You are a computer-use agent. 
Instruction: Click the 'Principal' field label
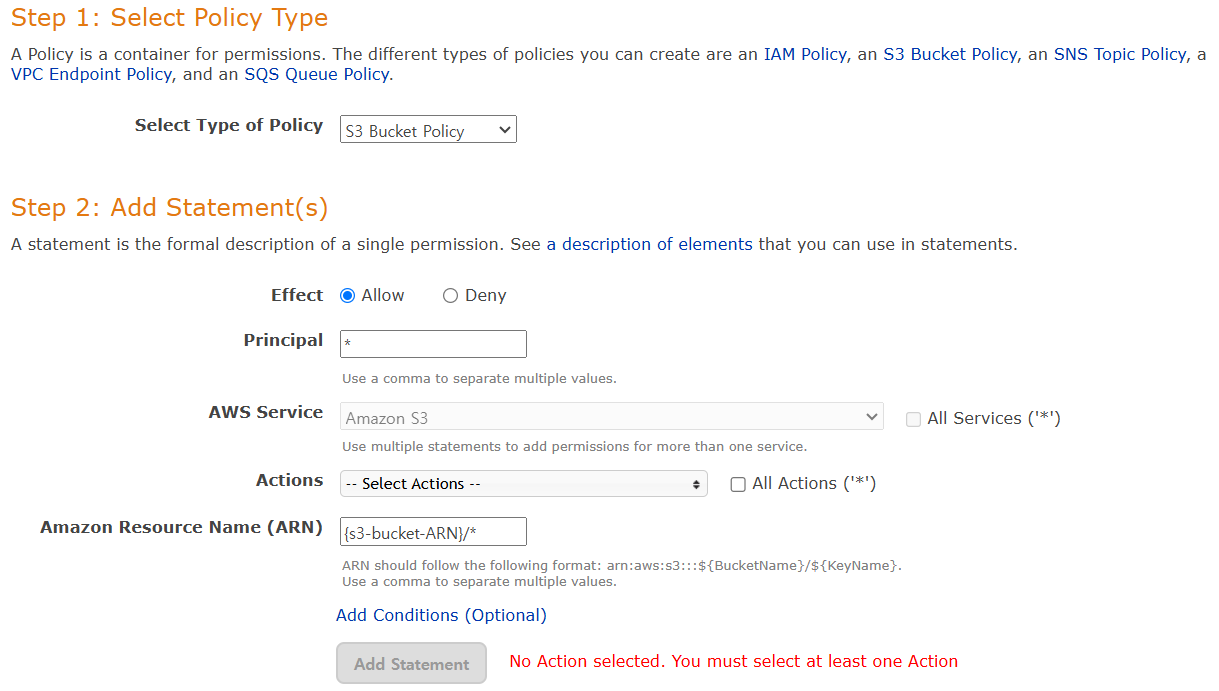pyautogui.click(x=283, y=340)
